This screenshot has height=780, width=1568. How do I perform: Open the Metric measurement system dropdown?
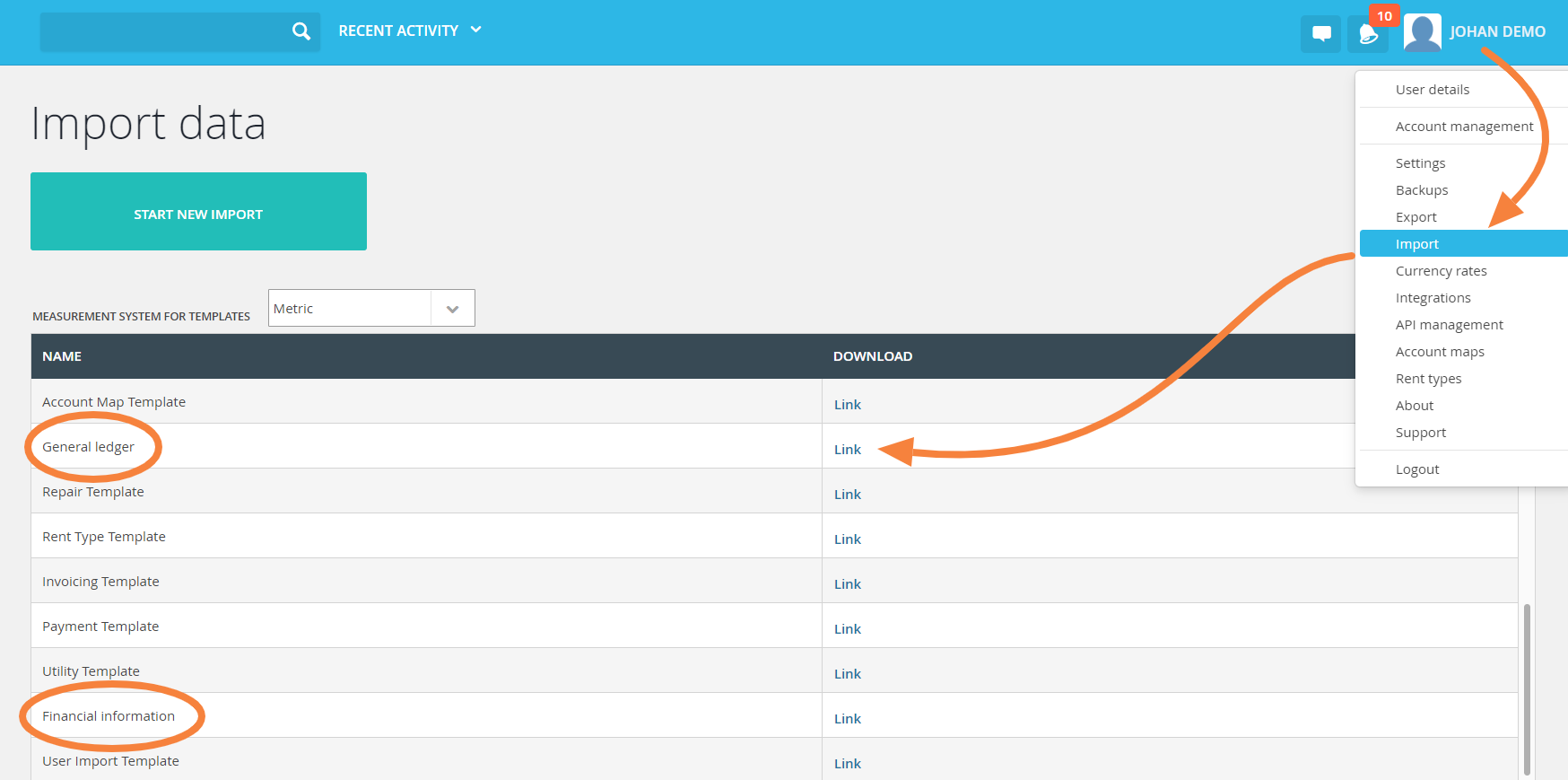coord(371,308)
